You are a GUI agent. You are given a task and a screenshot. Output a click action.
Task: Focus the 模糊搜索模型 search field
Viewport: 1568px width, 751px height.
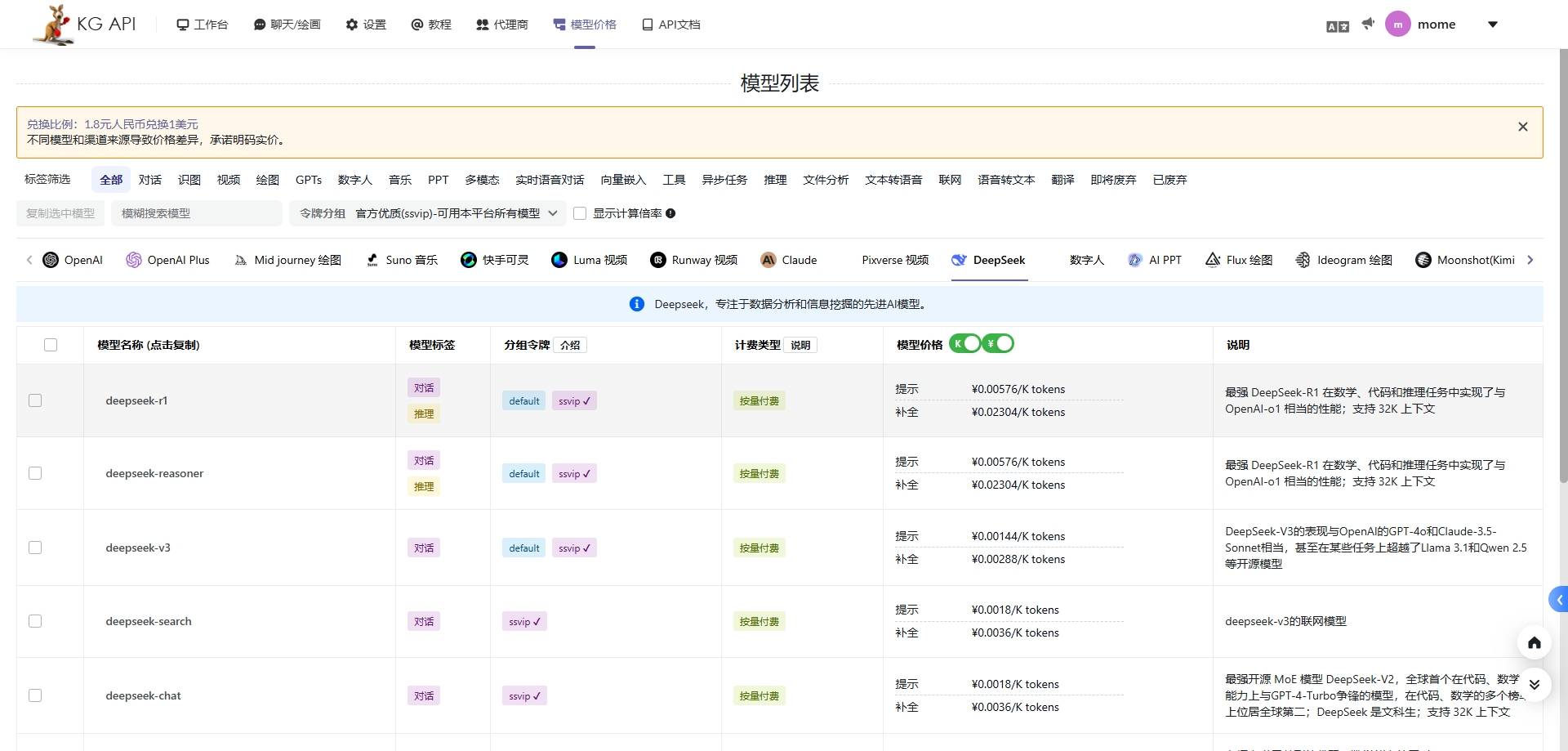[196, 213]
